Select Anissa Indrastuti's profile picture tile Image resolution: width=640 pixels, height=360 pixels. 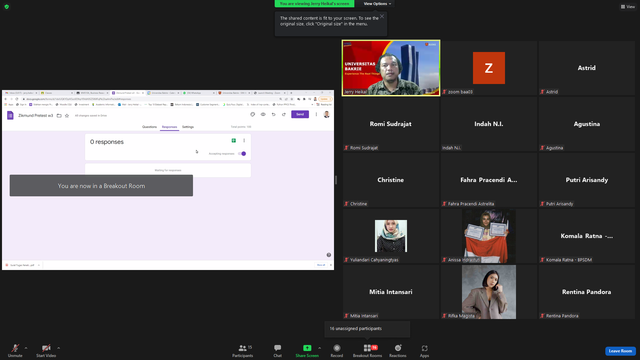[489, 236]
